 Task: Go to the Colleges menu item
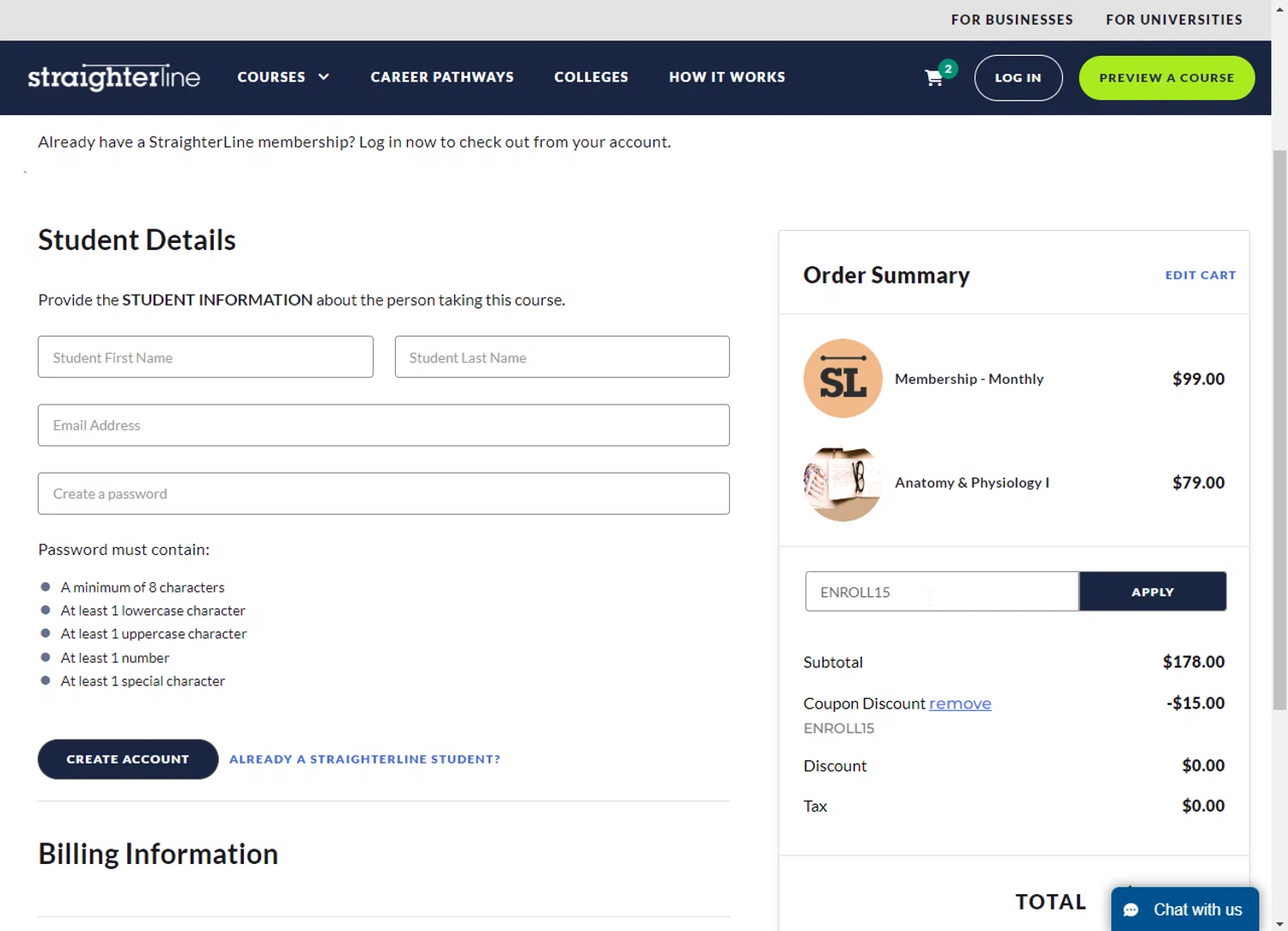(591, 77)
